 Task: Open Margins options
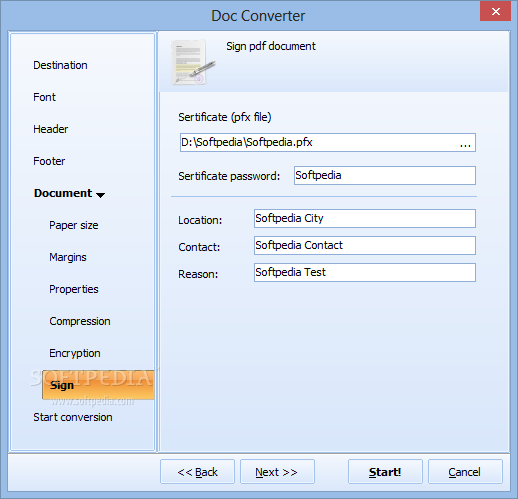tap(68, 257)
